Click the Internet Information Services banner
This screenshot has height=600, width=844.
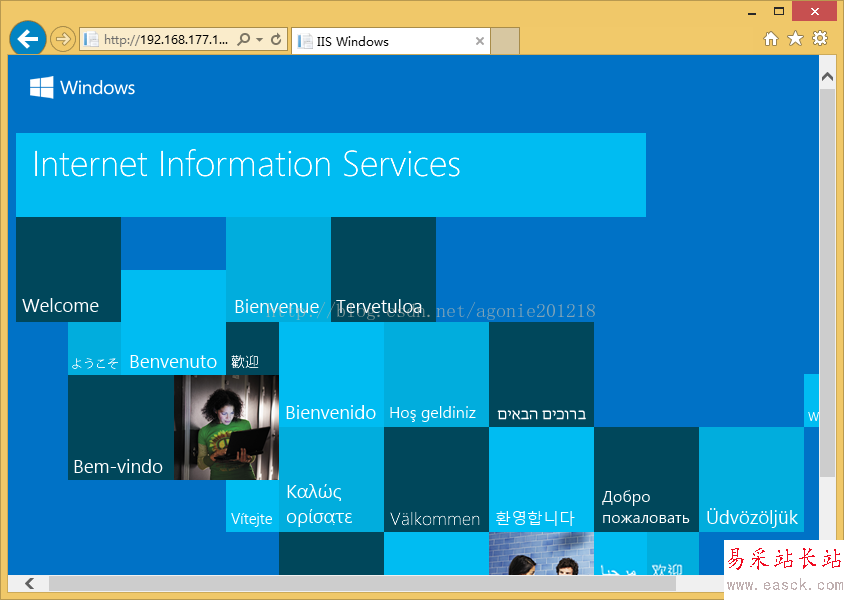330,175
